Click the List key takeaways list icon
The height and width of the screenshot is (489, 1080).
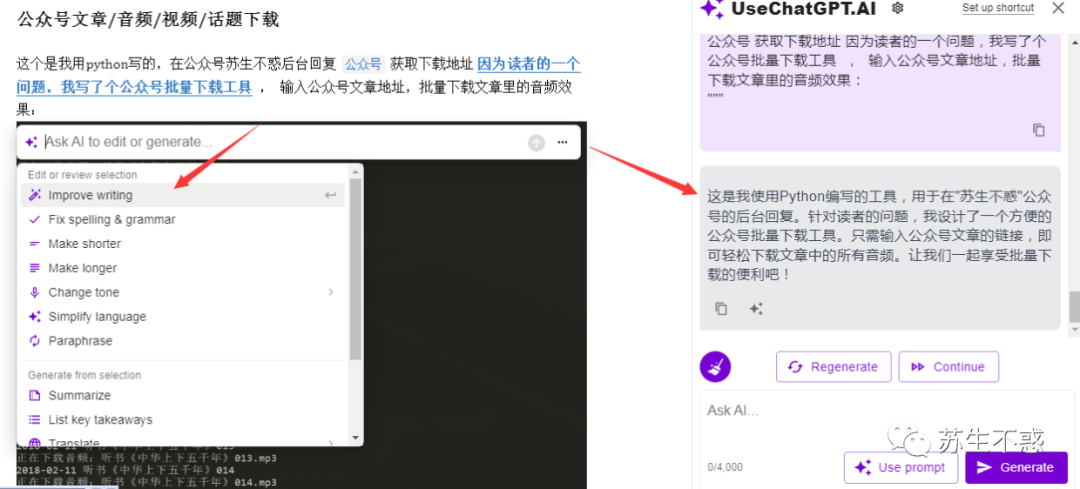pos(34,419)
